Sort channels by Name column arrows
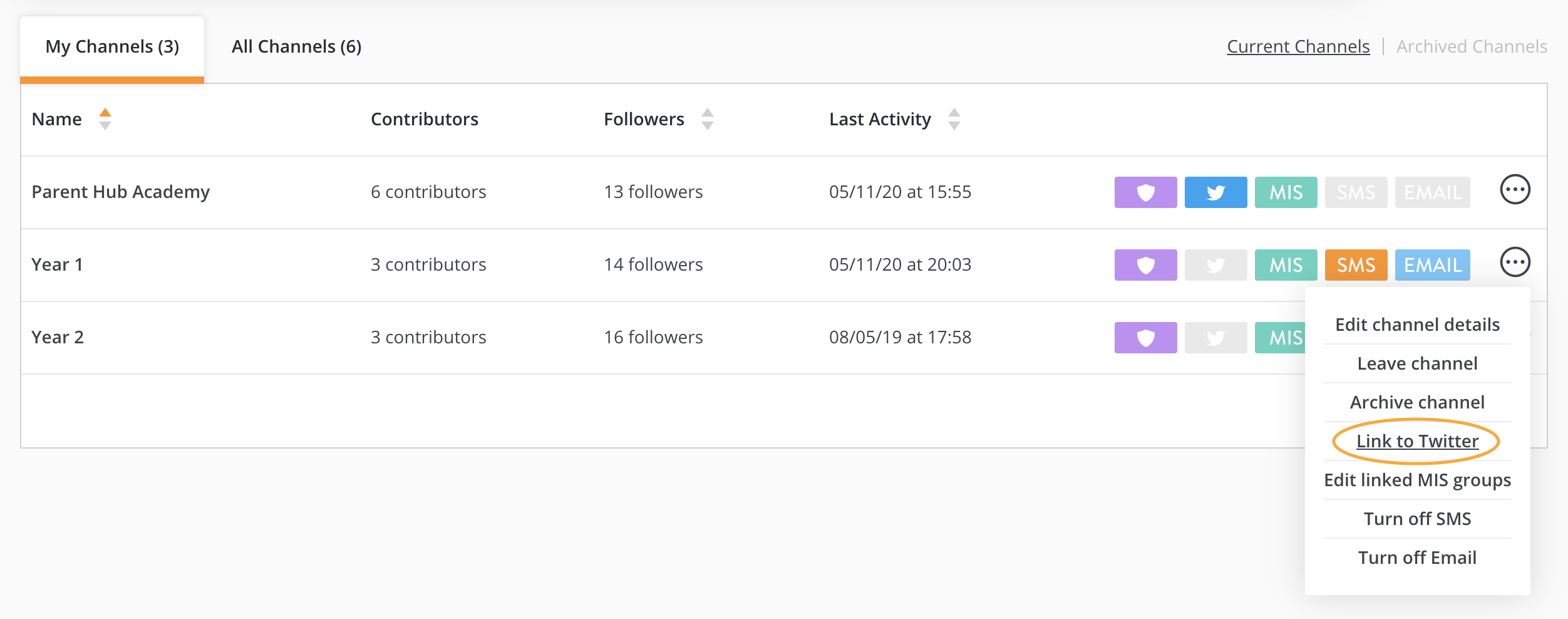1568x619 pixels. (x=105, y=119)
